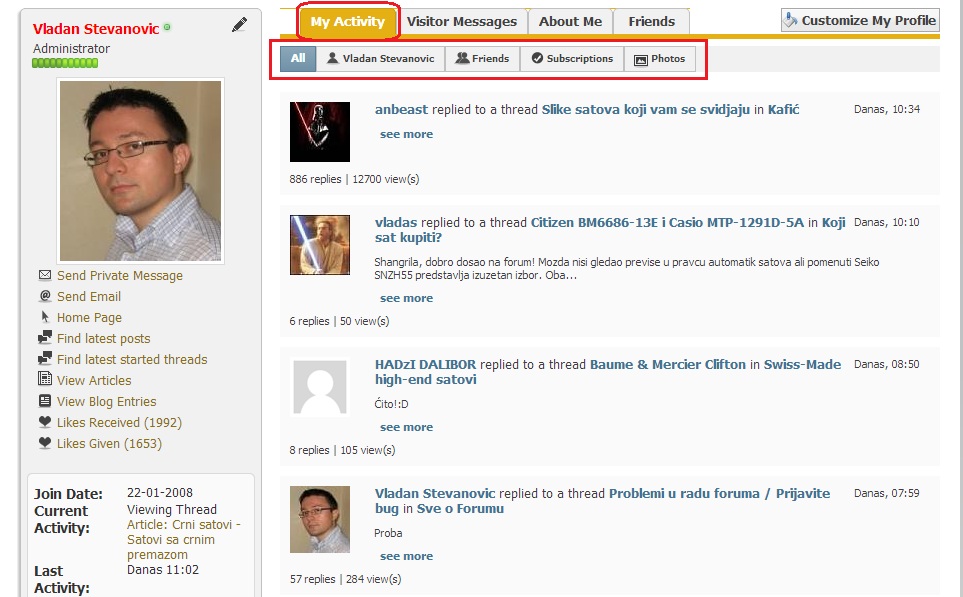Click the View Articles document icon
963x597 pixels.
click(x=44, y=379)
